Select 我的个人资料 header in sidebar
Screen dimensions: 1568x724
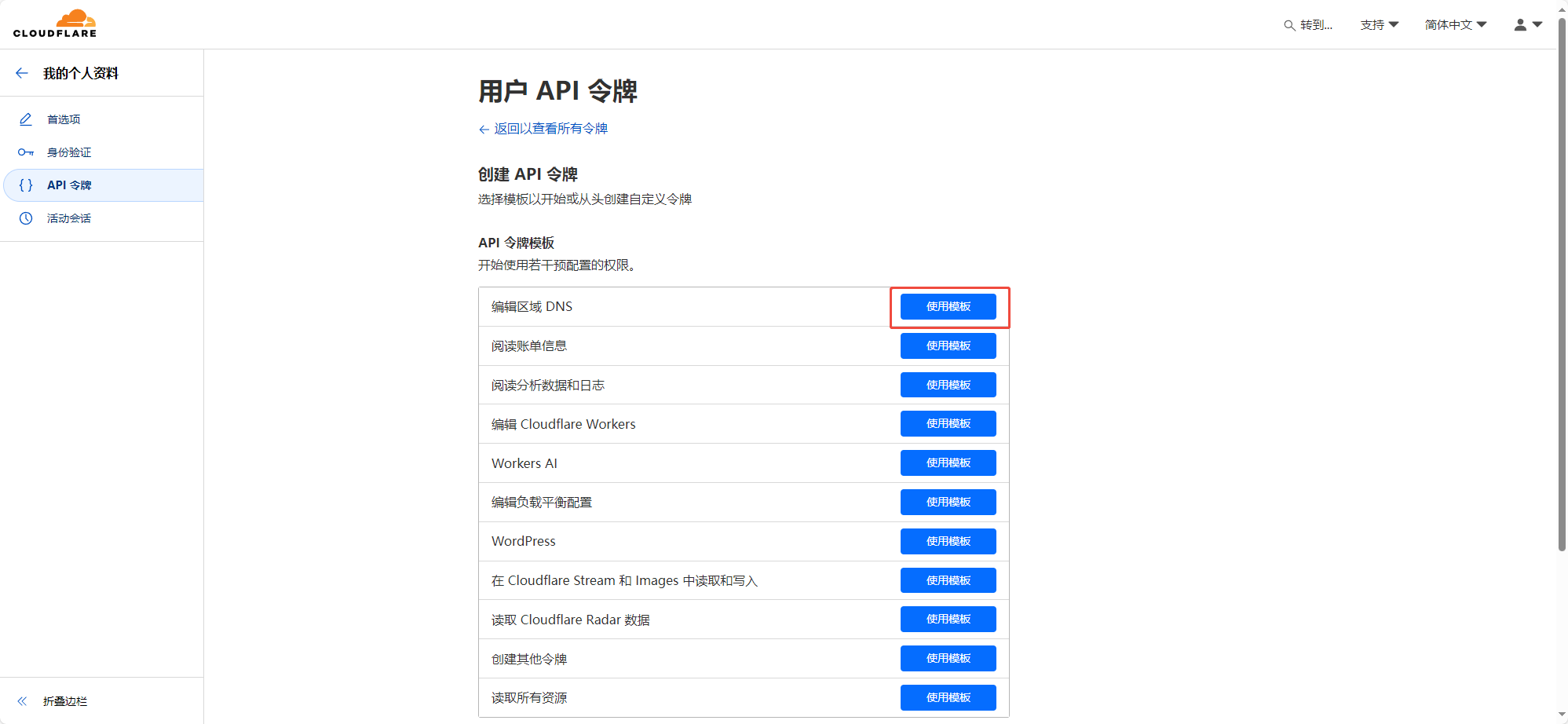point(81,73)
